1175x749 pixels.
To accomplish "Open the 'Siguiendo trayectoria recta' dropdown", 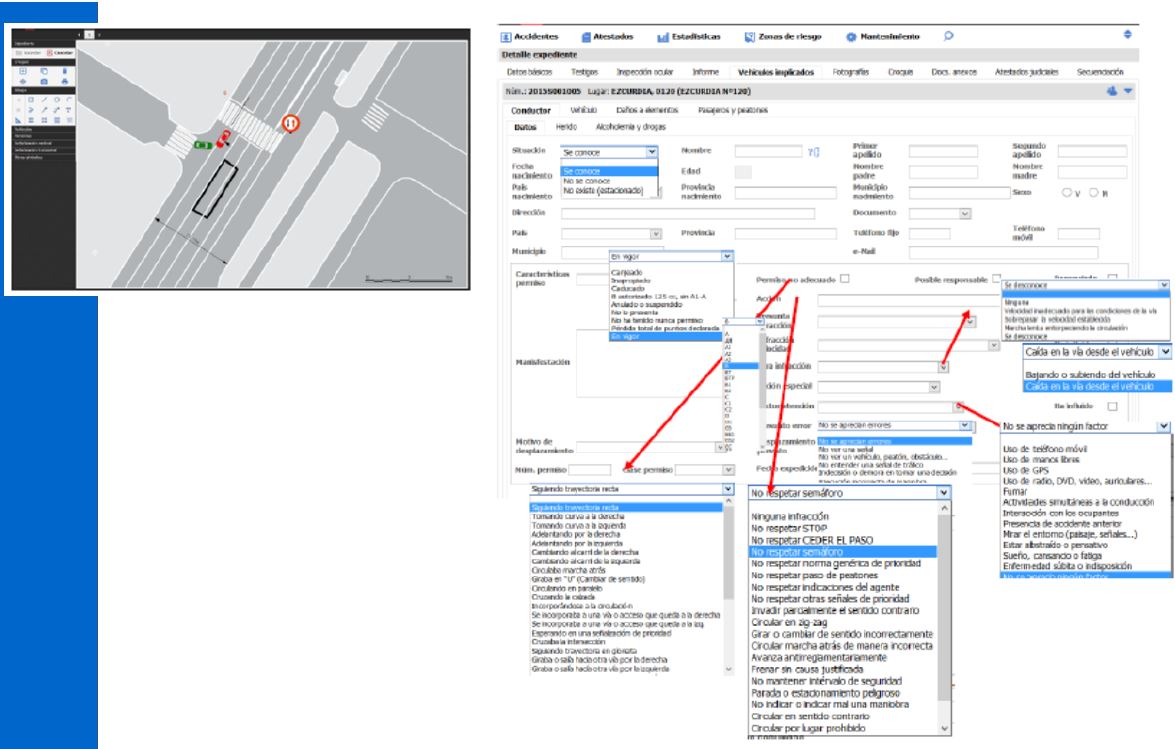I will 631,489.
